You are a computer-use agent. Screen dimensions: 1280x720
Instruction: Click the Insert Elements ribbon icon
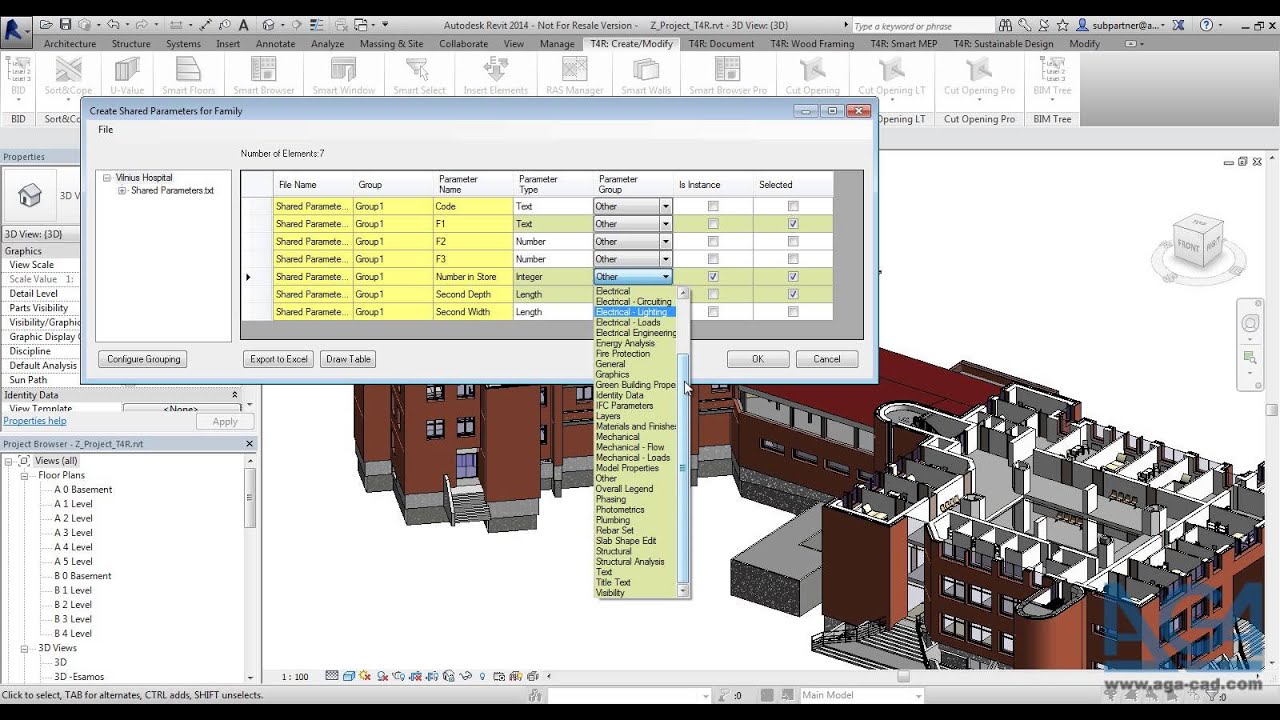pyautogui.click(x=495, y=69)
